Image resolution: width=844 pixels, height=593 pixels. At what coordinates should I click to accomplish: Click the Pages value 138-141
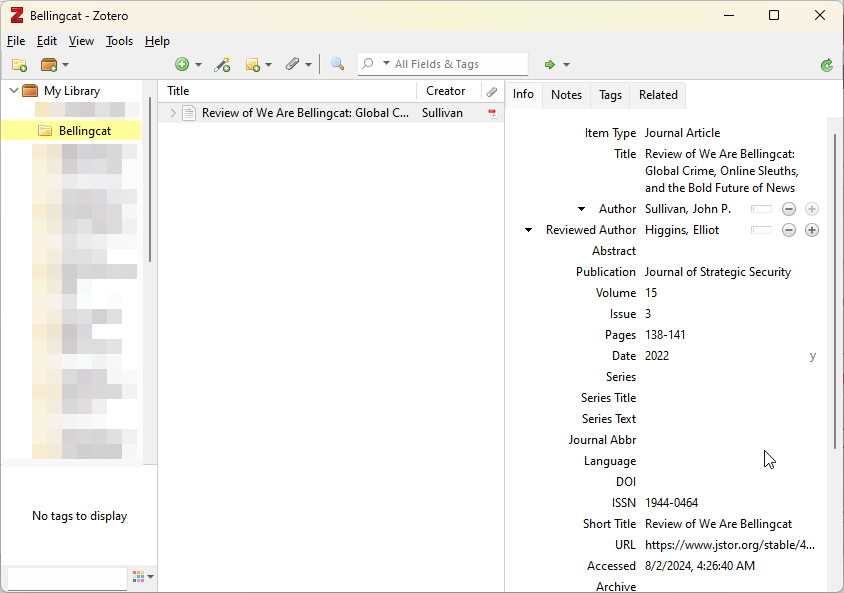(665, 335)
